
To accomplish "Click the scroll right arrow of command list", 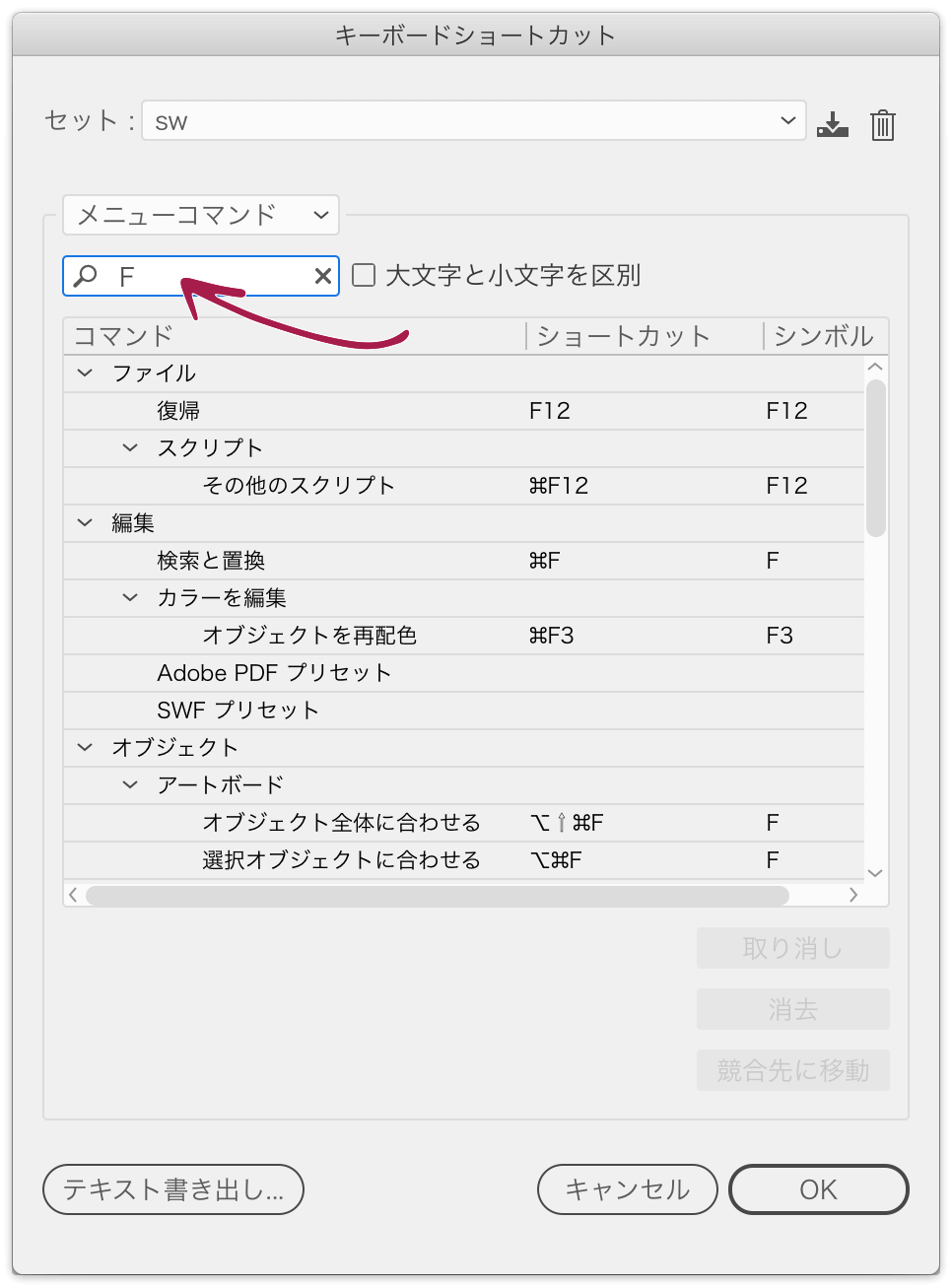I will coord(853,895).
